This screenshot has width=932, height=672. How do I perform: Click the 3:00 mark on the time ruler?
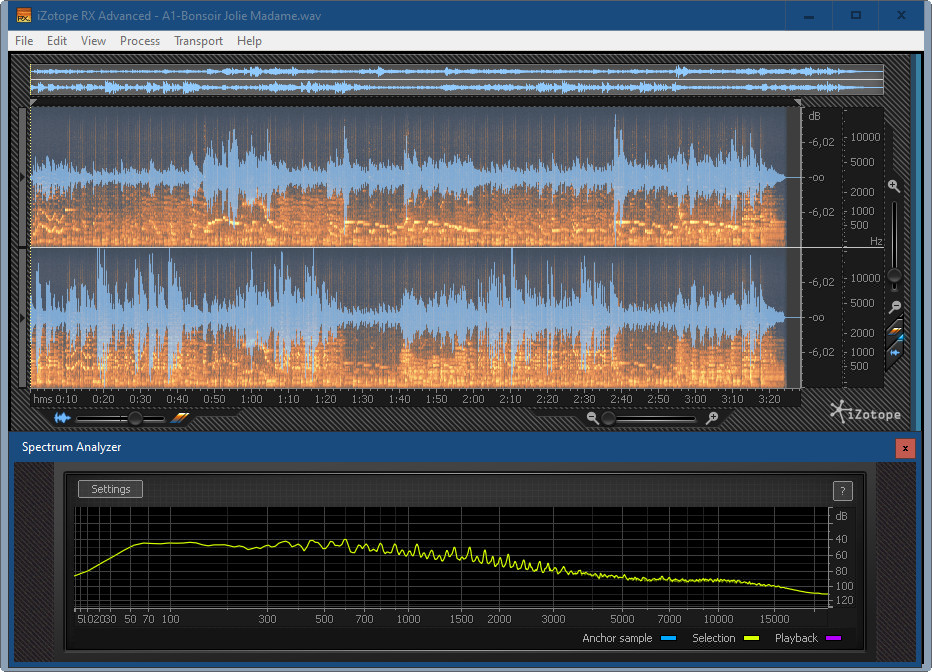point(695,399)
